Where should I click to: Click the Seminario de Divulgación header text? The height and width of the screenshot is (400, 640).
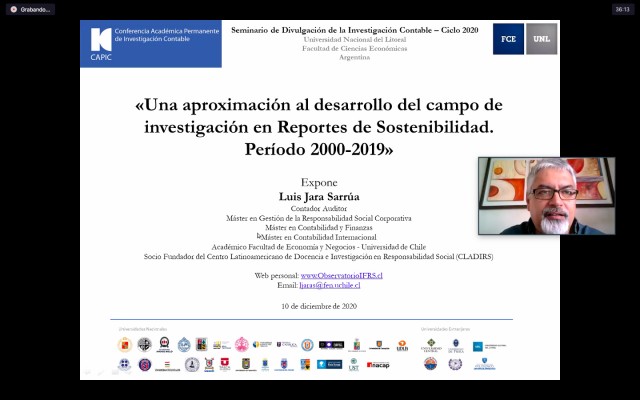pyautogui.click(x=355, y=30)
